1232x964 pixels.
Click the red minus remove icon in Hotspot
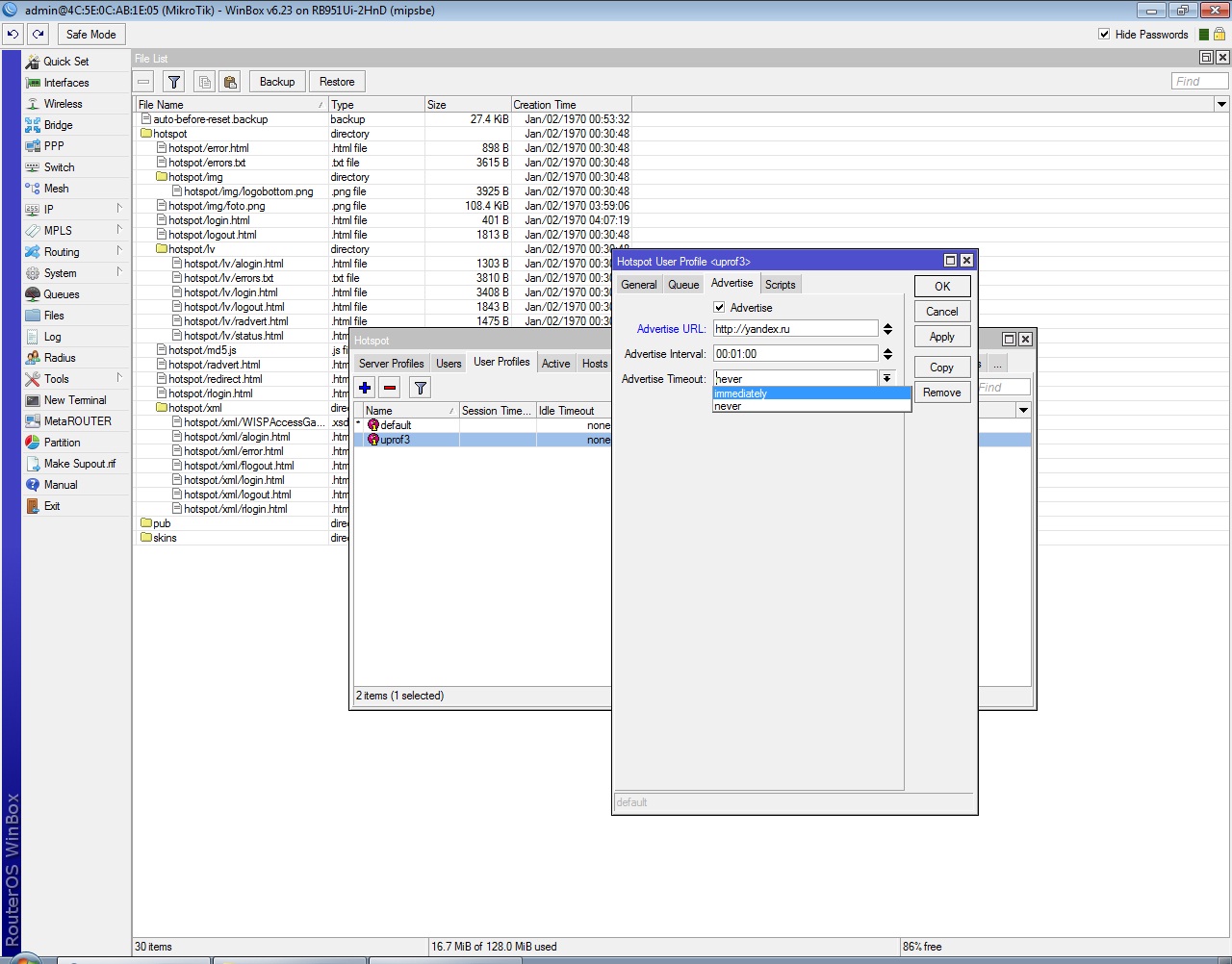coord(390,388)
